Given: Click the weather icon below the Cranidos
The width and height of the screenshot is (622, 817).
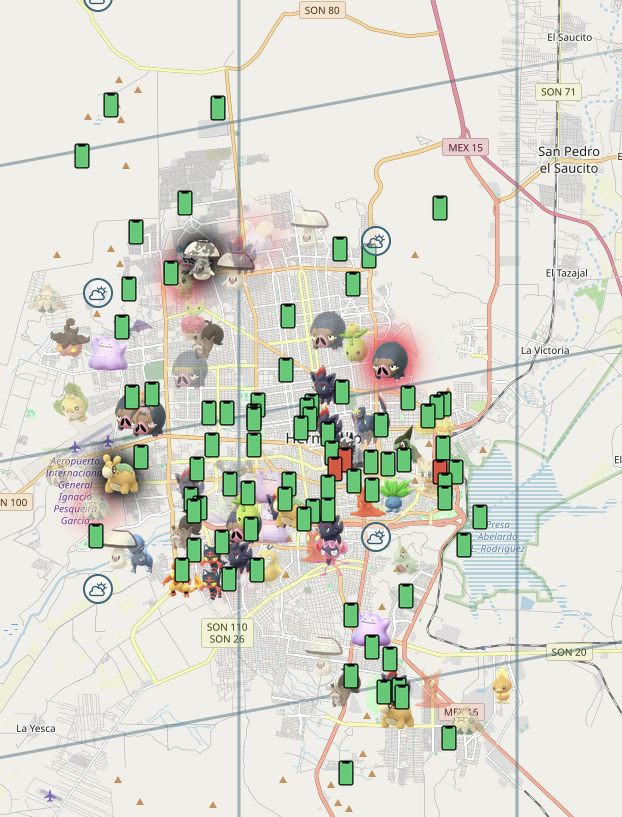Looking at the screenshot, I should click(x=98, y=589).
